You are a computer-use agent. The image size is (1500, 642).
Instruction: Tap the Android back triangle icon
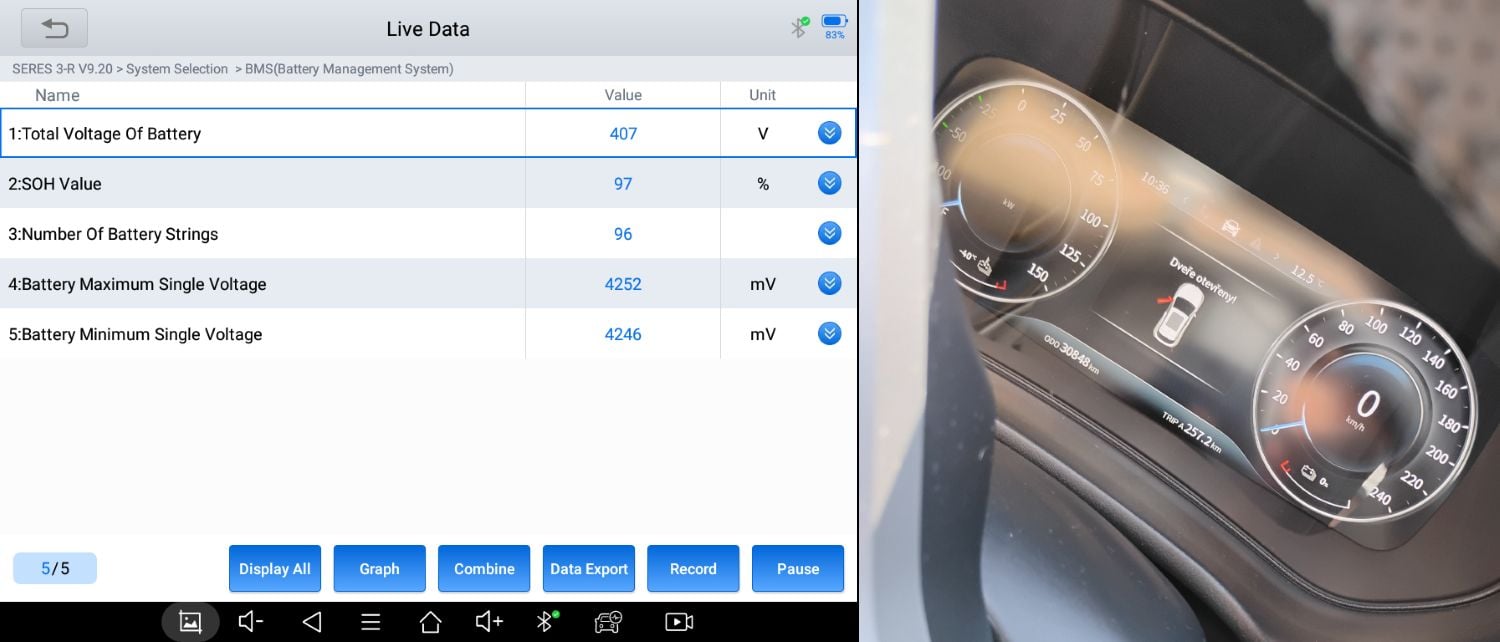(x=312, y=622)
